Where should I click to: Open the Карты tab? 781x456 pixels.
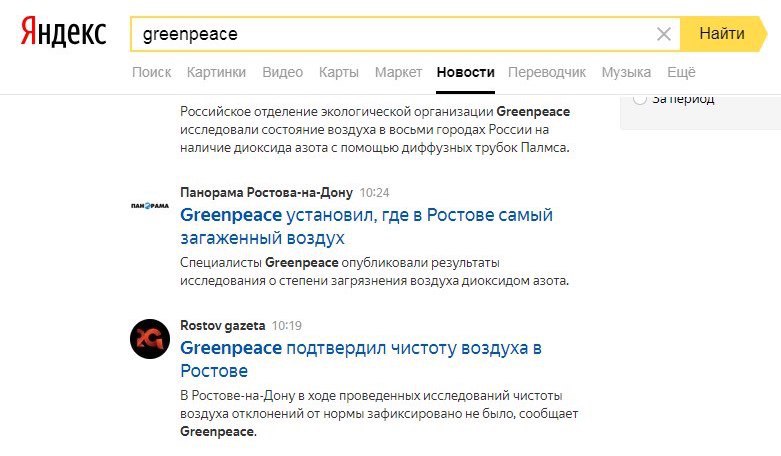(x=339, y=72)
